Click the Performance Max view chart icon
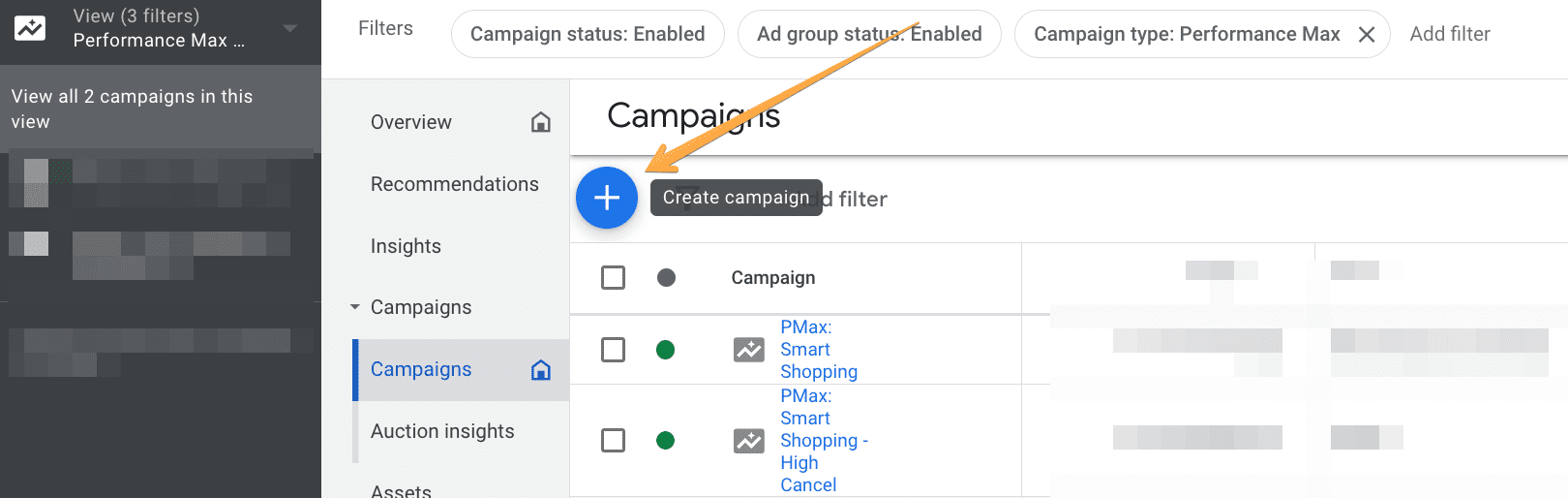 [x=29, y=28]
